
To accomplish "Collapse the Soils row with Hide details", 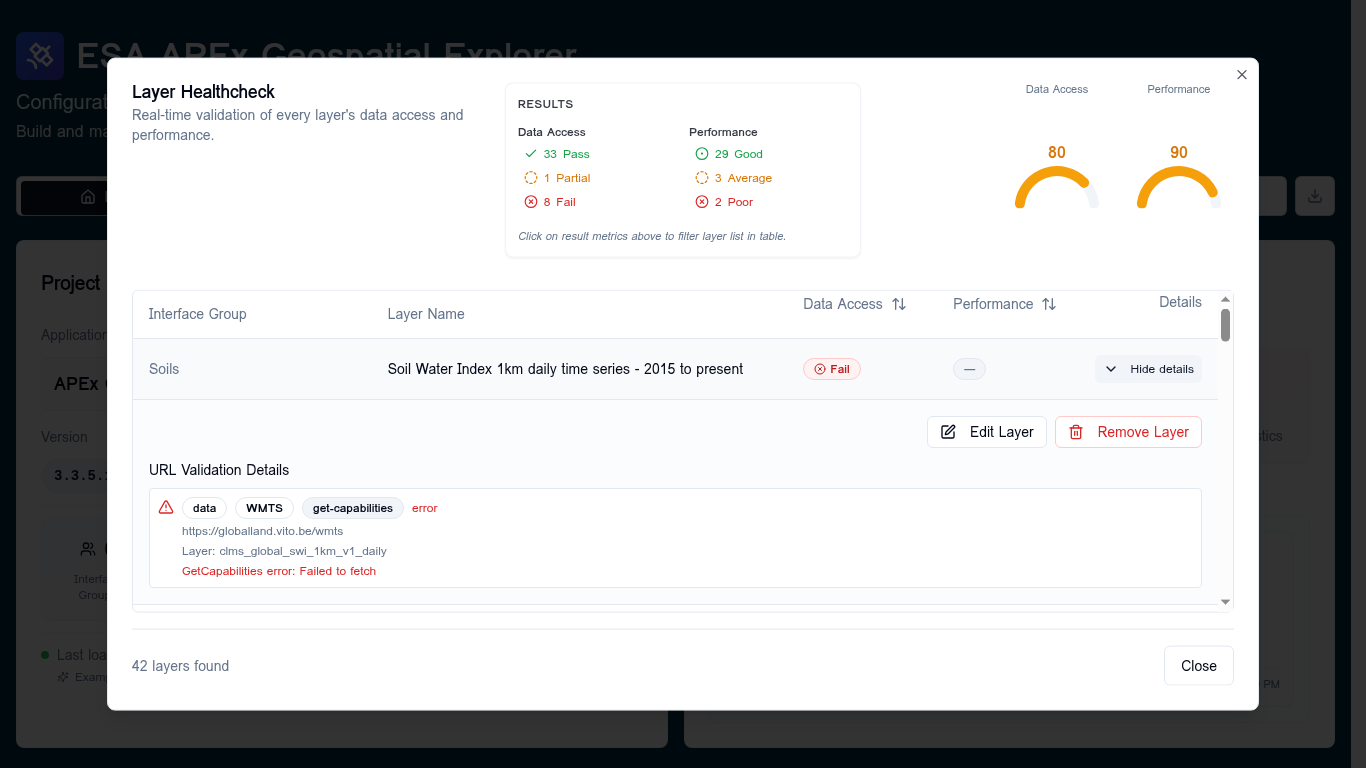I will click(1148, 369).
